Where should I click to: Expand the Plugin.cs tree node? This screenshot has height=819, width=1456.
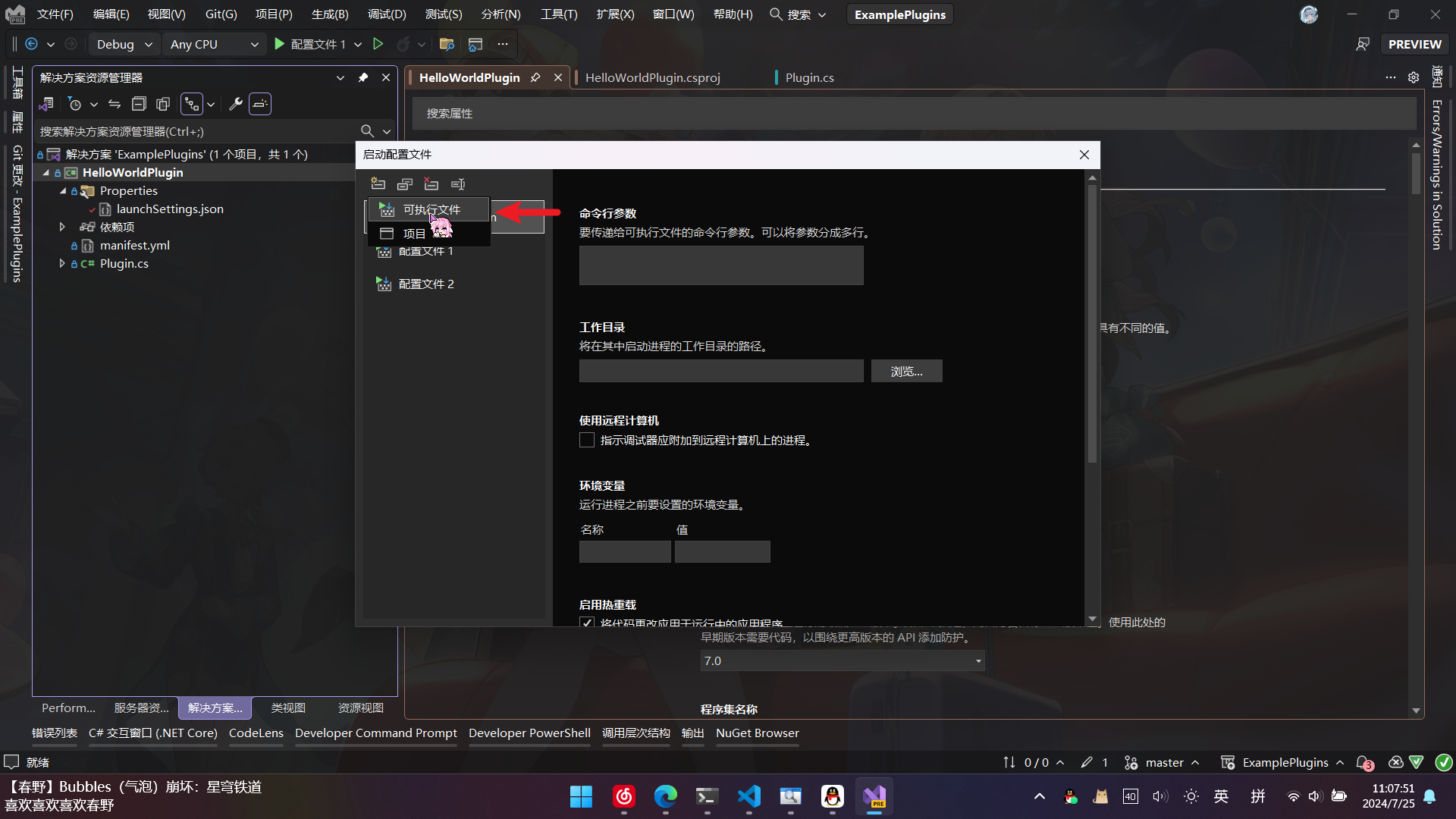point(62,263)
